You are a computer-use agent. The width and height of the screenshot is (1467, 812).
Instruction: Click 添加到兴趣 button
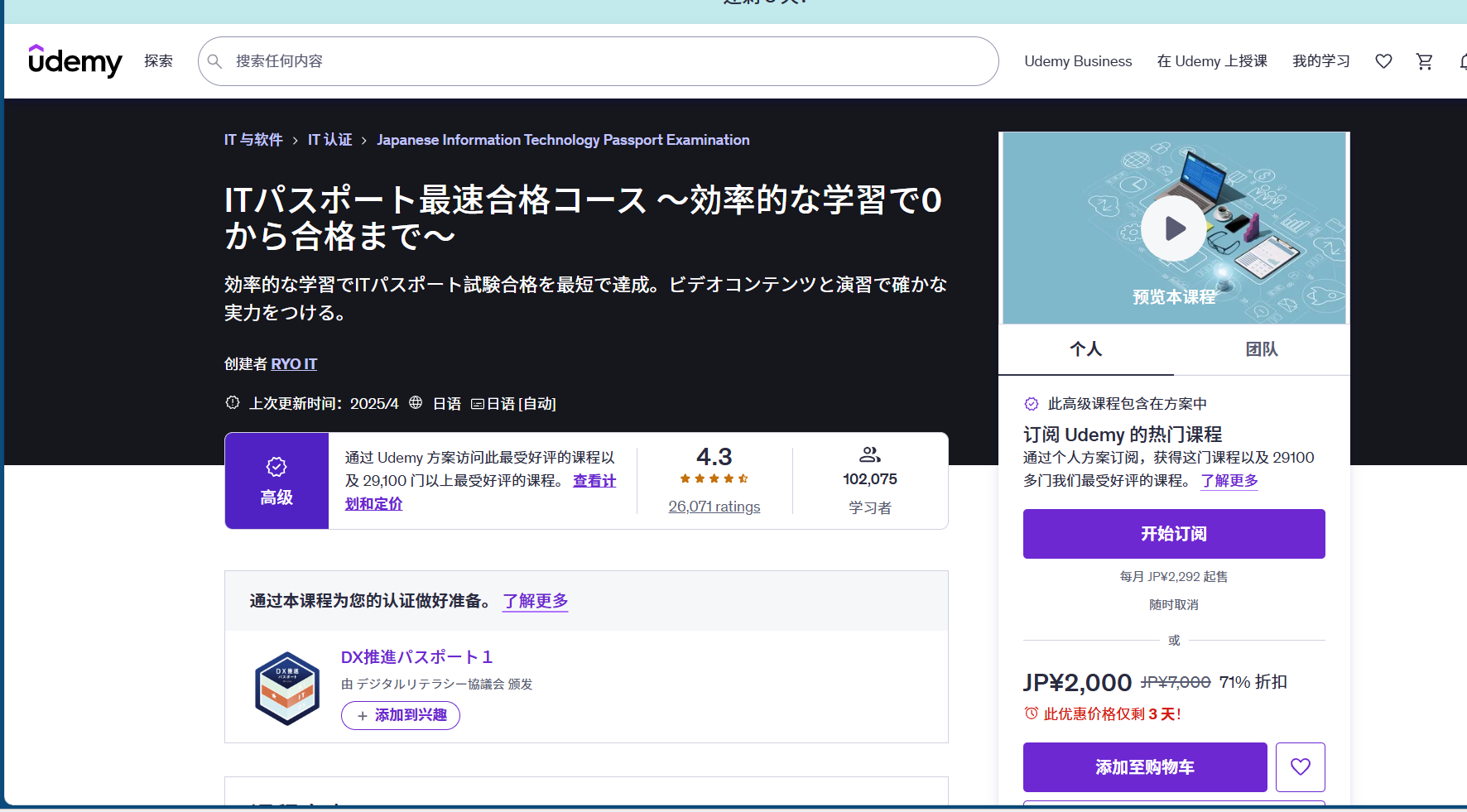pos(401,715)
